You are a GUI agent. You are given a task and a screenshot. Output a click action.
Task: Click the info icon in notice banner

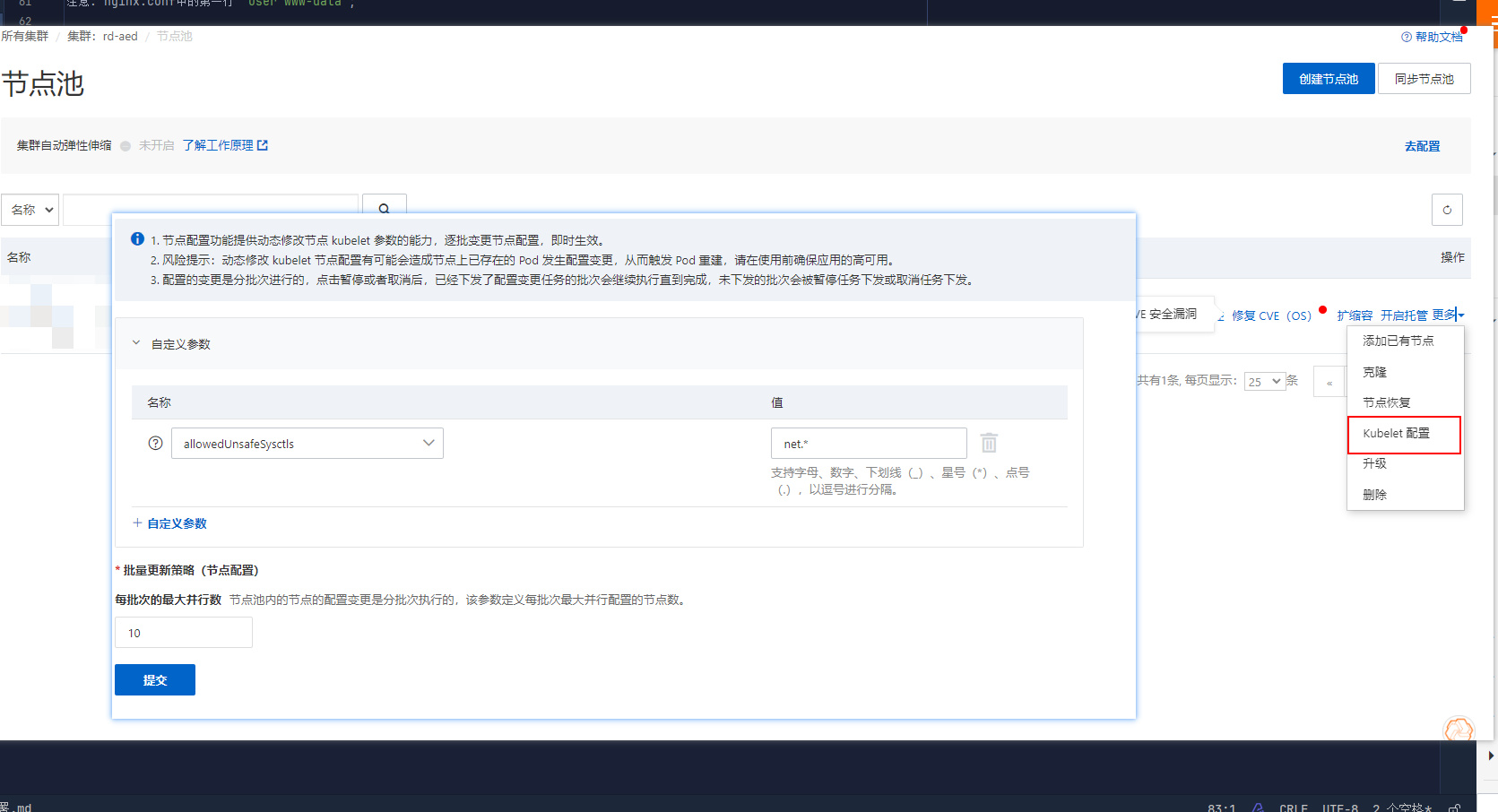137,239
